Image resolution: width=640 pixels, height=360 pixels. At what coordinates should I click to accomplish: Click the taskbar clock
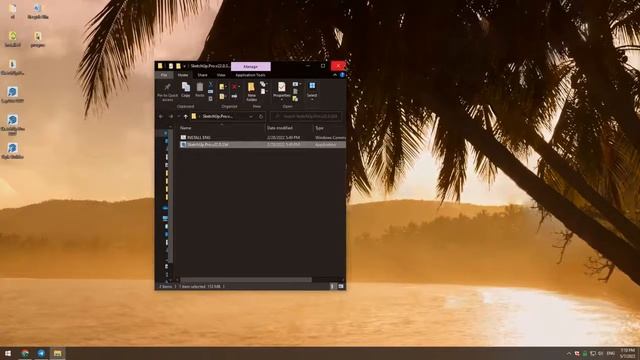click(627, 353)
